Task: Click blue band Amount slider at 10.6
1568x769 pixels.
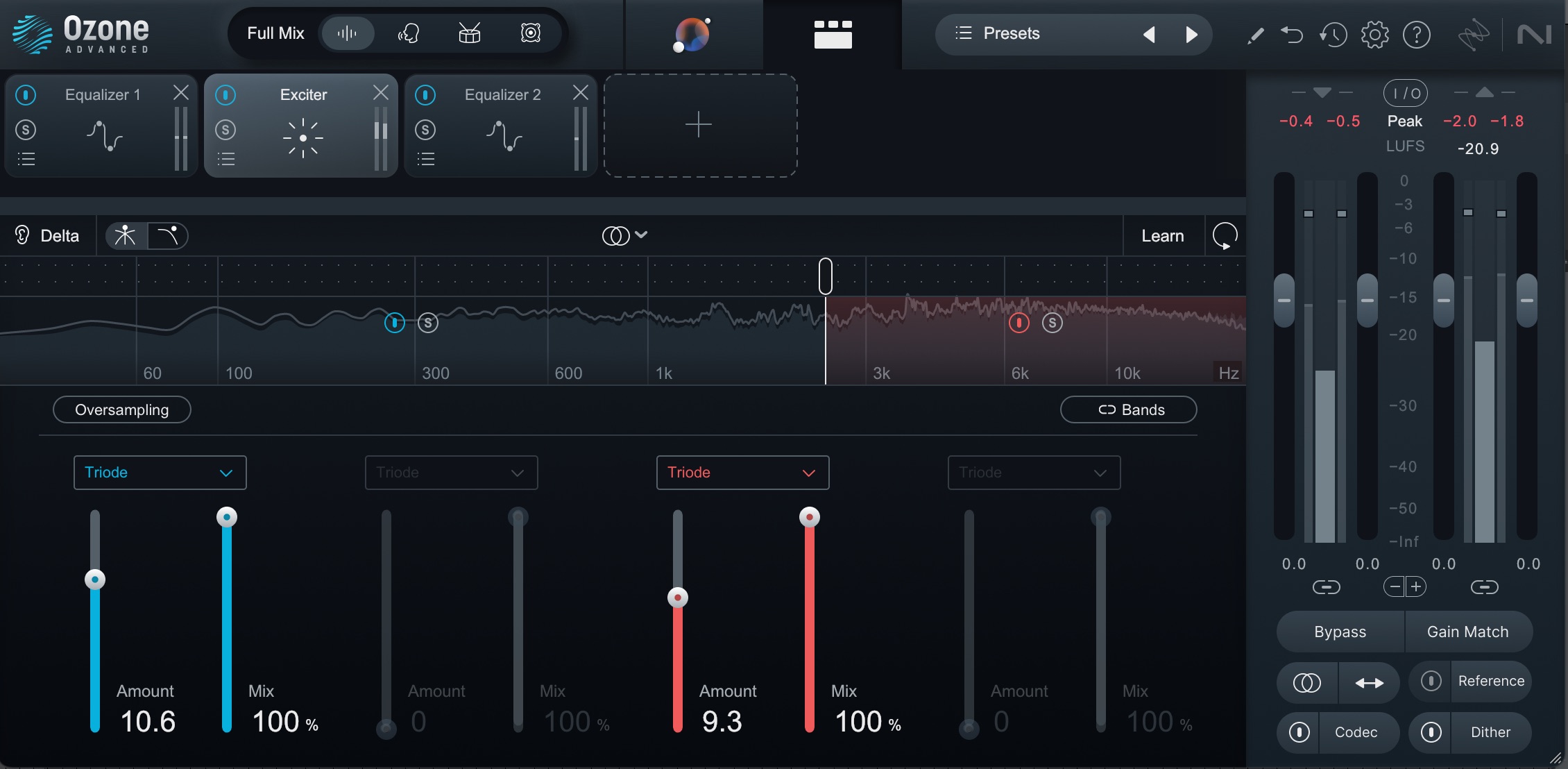Action: click(x=95, y=579)
